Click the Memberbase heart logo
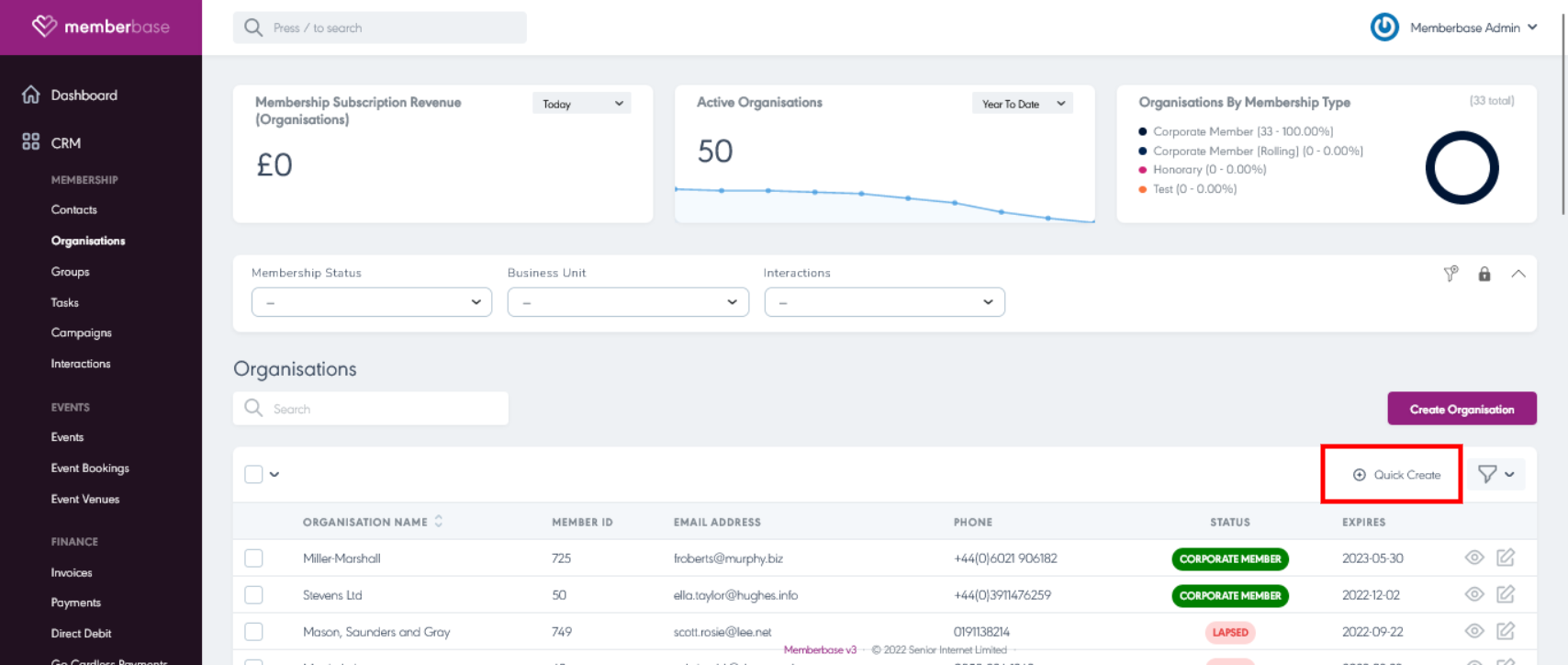This screenshot has height=665, width=1568. [44, 27]
